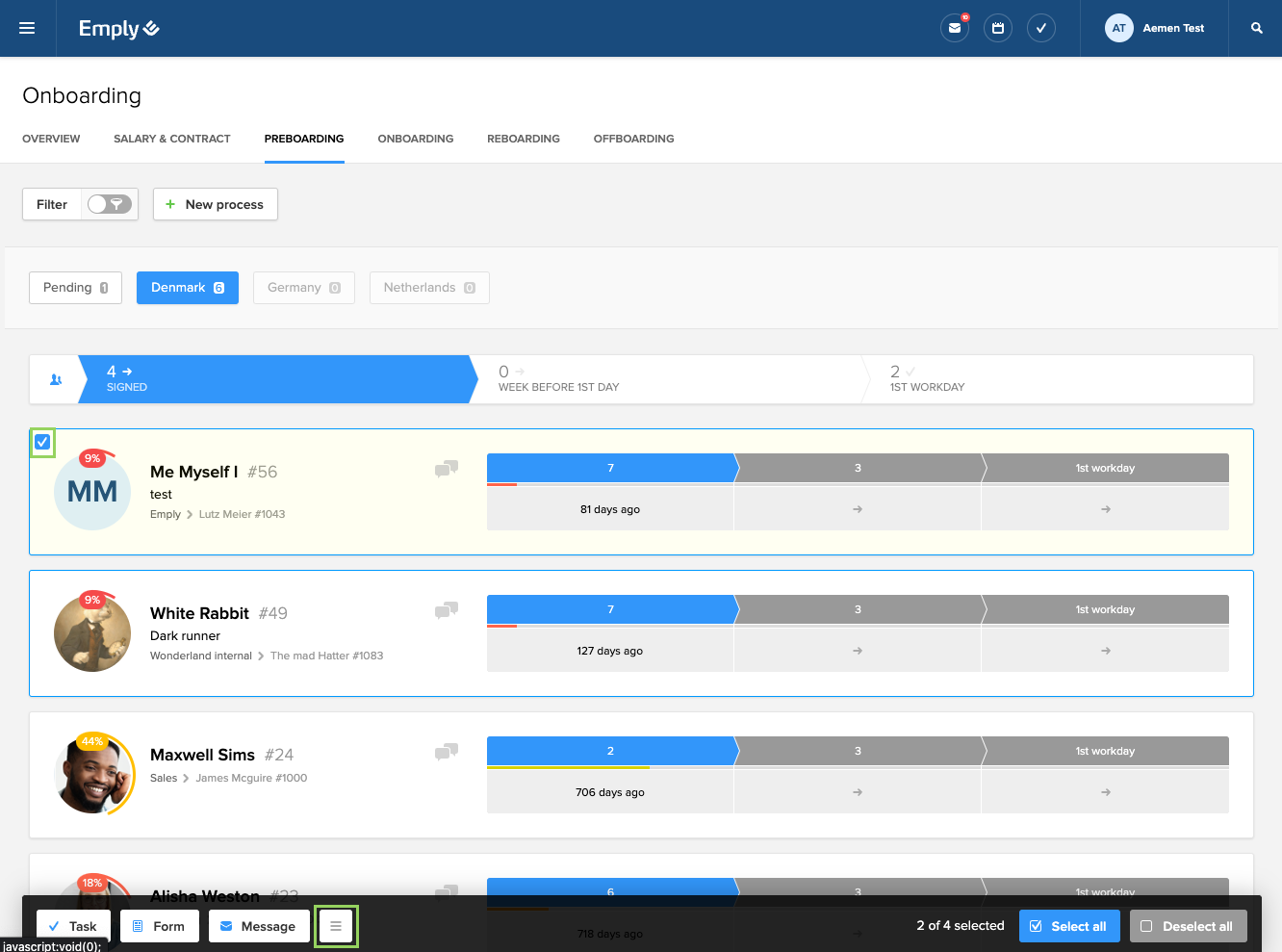Click the checkmark tasks icon in header

pyautogui.click(x=1041, y=28)
